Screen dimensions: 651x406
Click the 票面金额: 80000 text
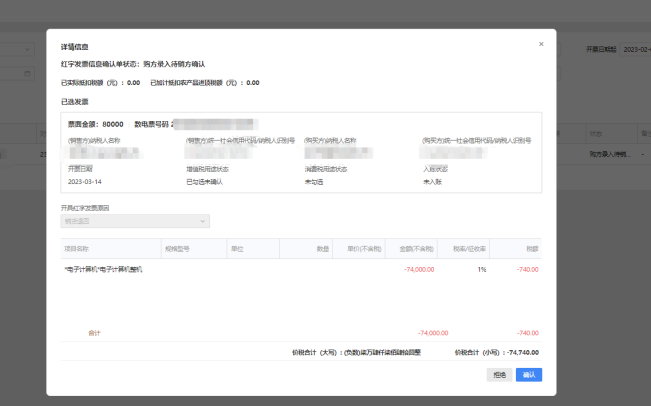click(x=95, y=124)
